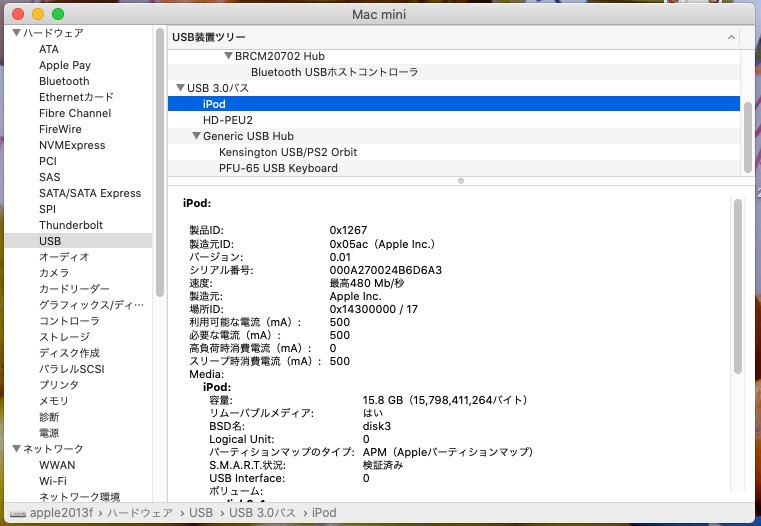The width and height of the screenshot is (761, 526).
Task: Click USB in the bottom path bar
Action: 201,513
